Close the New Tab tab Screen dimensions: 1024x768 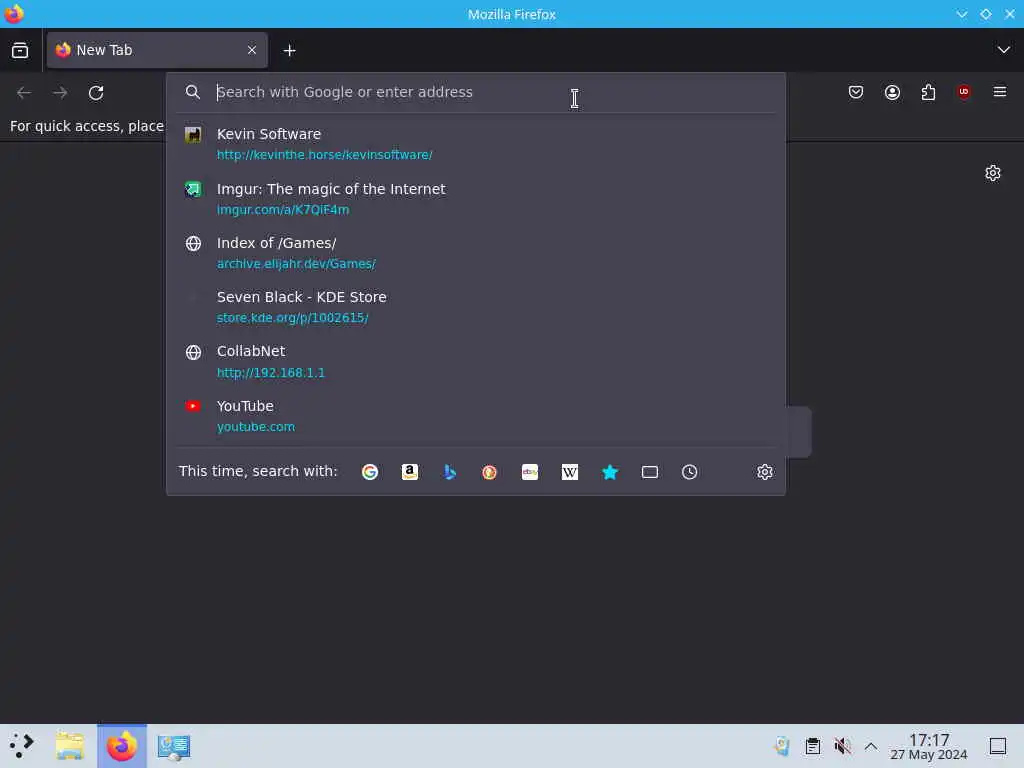[251, 50]
